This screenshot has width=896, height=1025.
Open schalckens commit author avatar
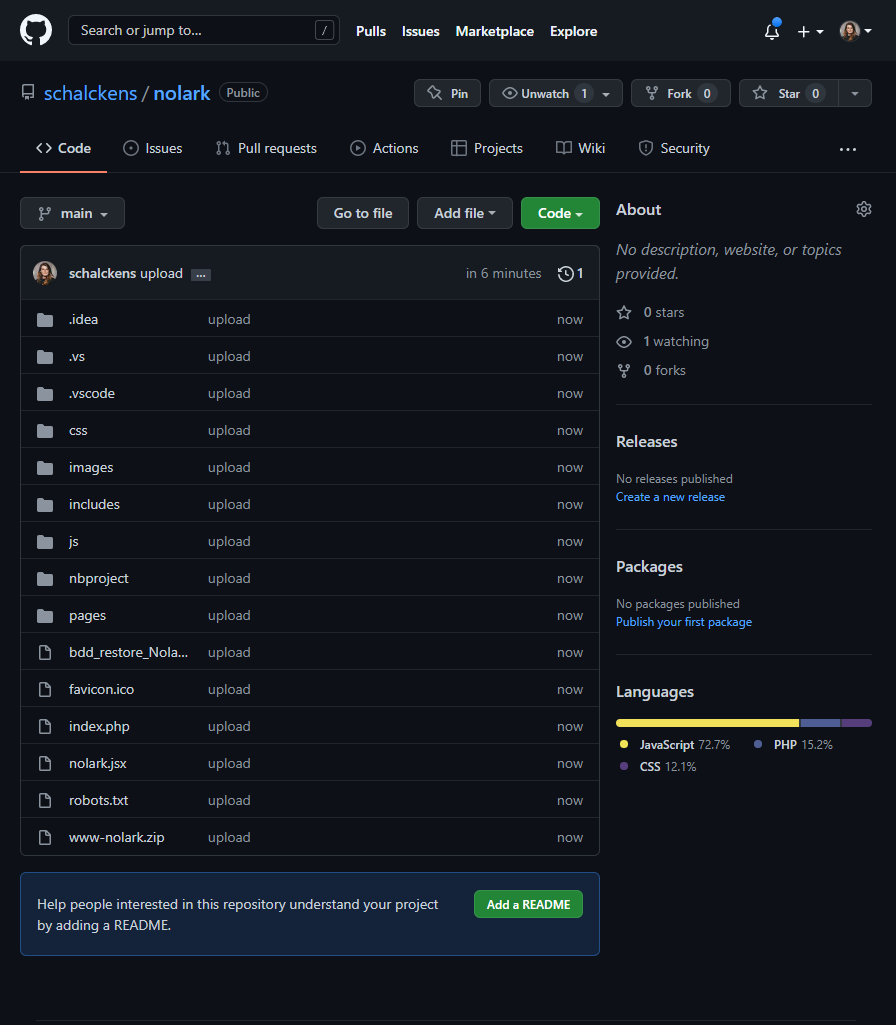point(45,273)
